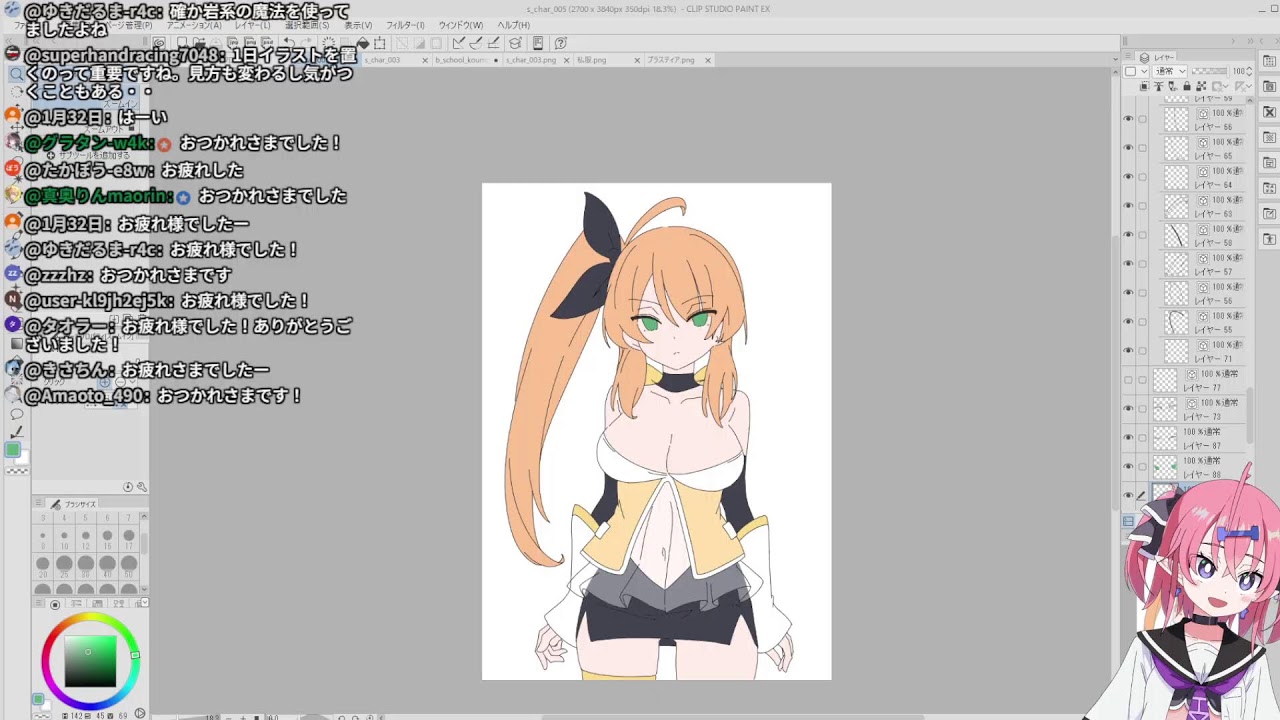Select the Zoom magnifier tool

point(17,76)
